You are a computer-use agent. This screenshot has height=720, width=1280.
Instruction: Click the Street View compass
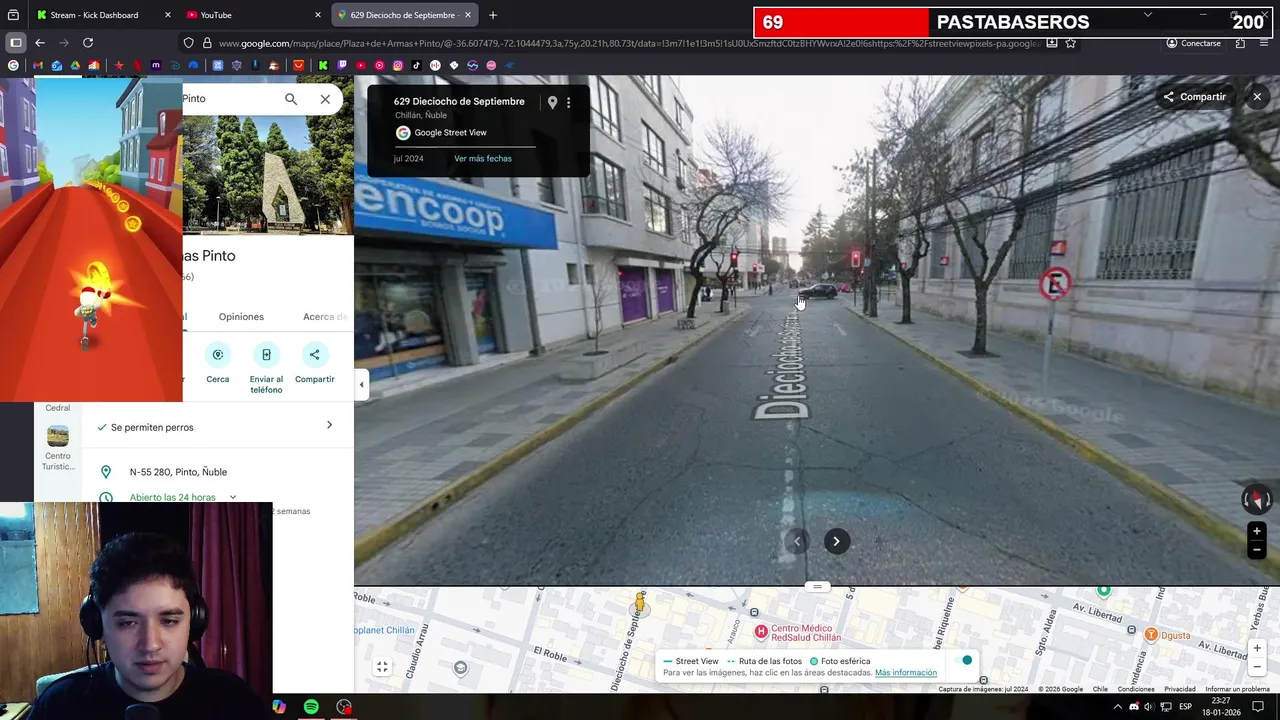(x=1257, y=498)
